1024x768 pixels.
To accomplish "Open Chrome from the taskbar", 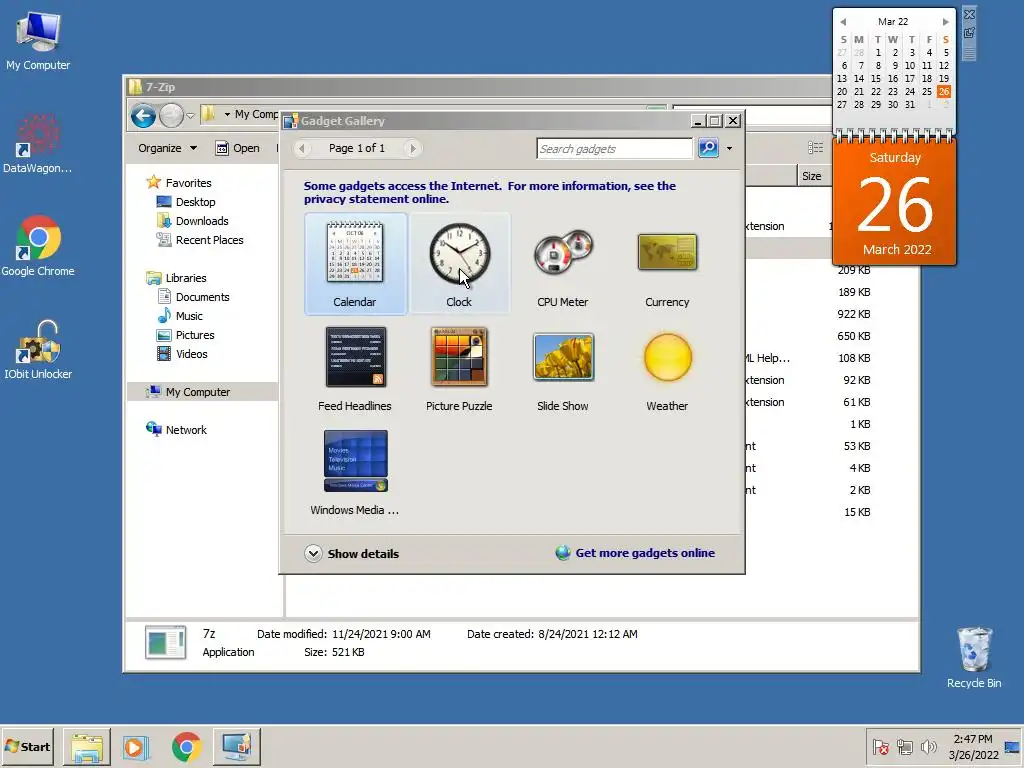I will [187, 746].
